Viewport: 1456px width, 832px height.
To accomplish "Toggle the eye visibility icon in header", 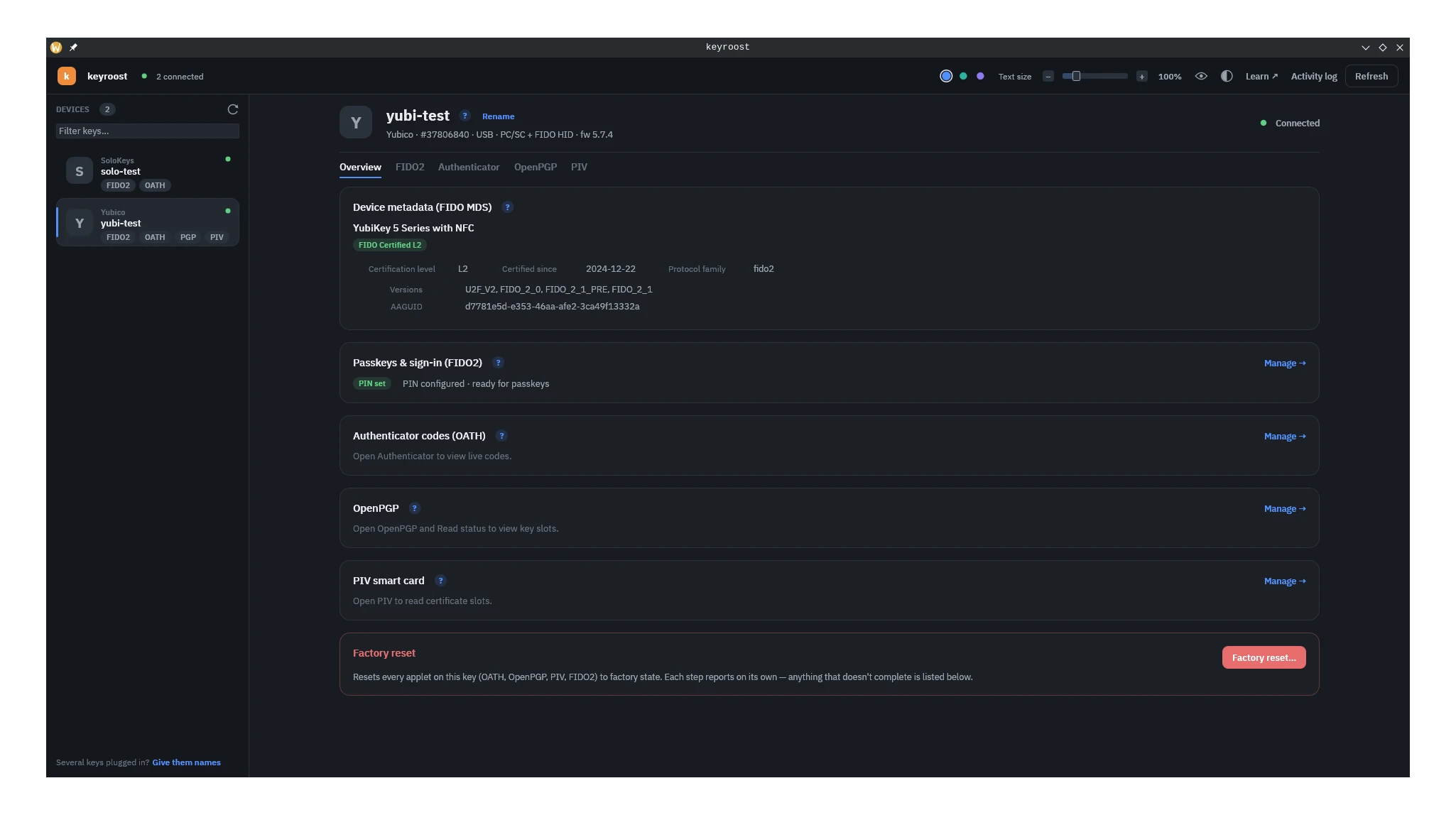I will [1201, 76].
